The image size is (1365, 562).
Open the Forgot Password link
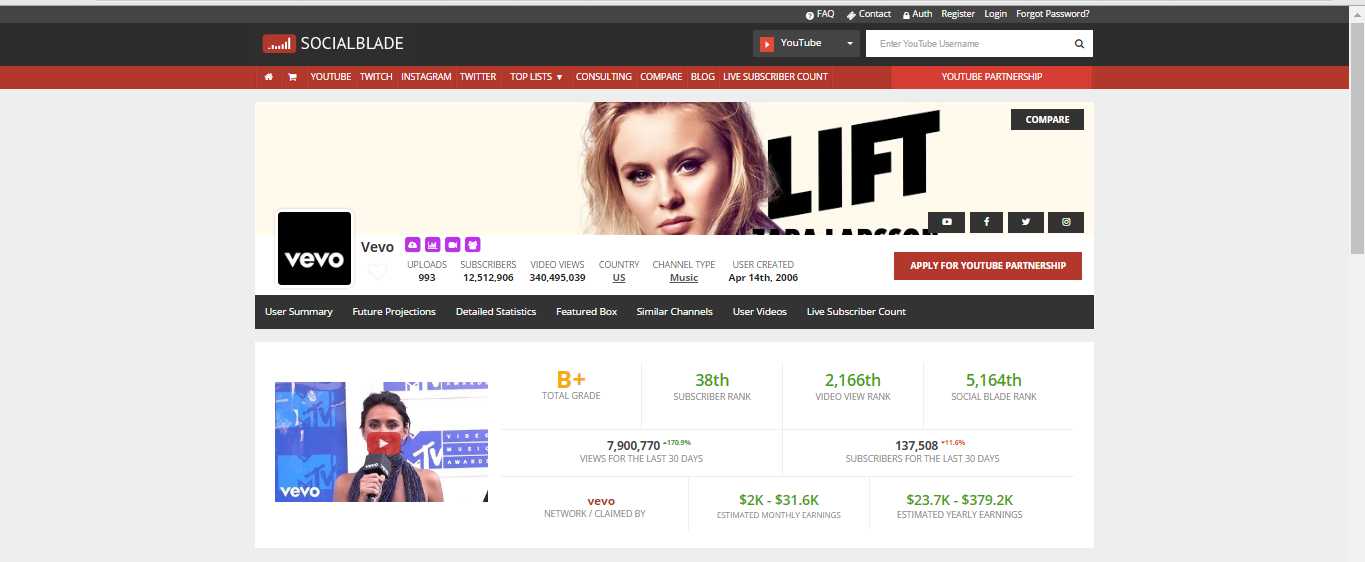tap(1053, 14)
